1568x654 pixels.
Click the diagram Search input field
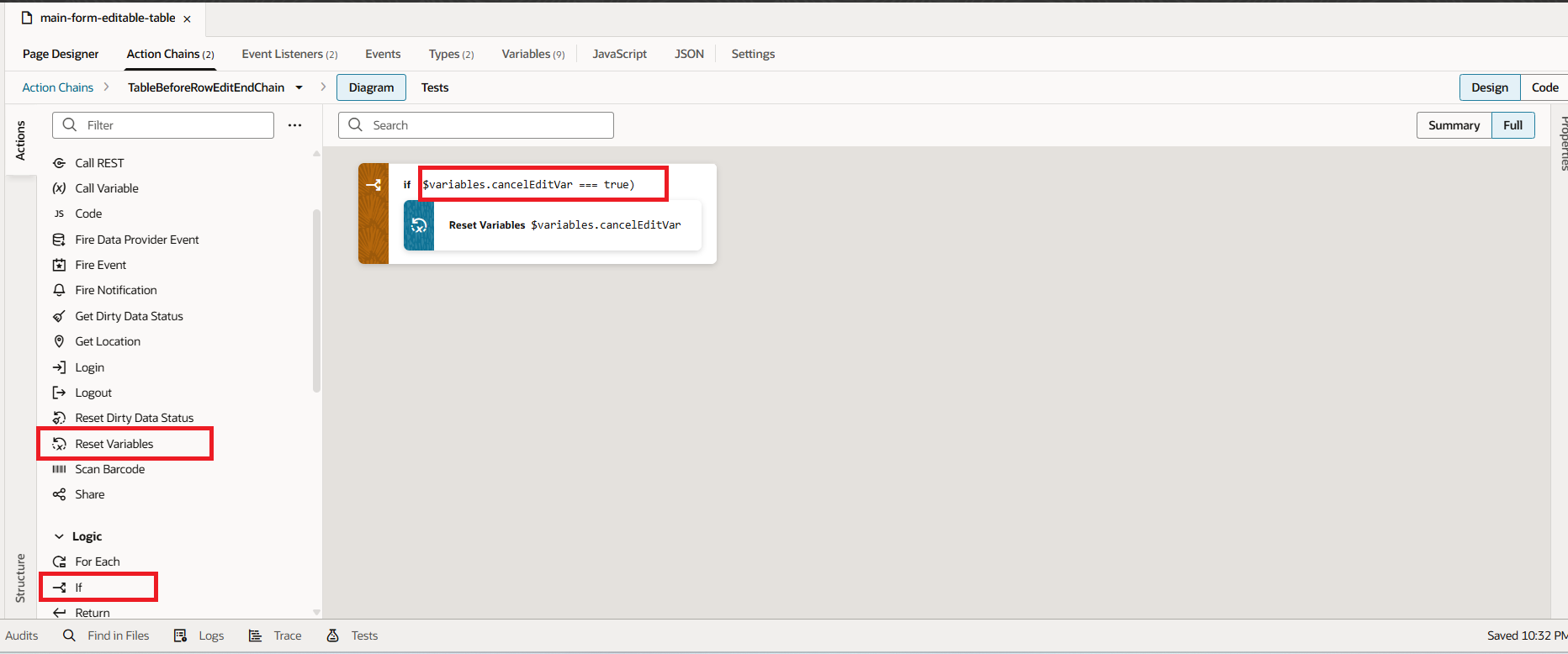coord(488,125)
